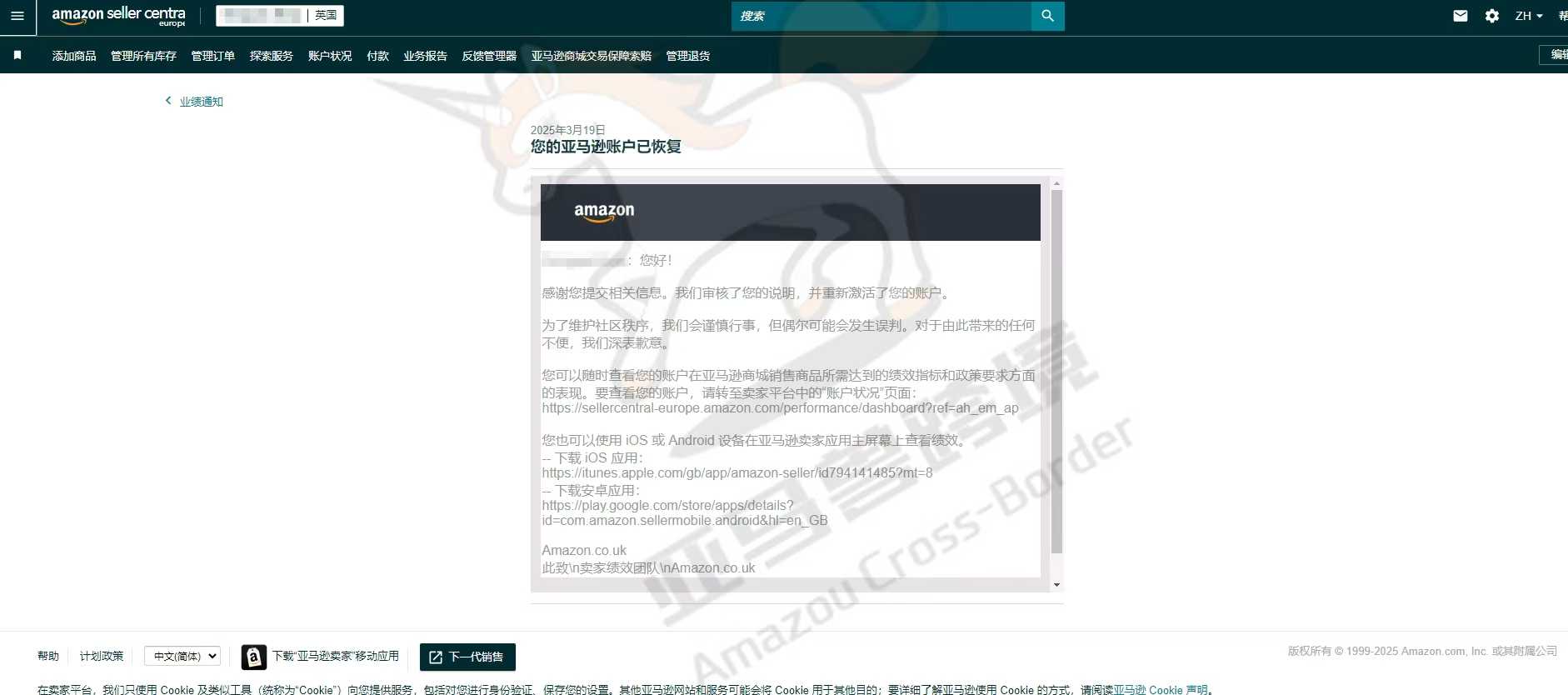The height and width of the screenshot is (695, 1568).
Task: Click the Amazon.co.uk signature line
Action: pyautogui.click(x=584, y=551)
